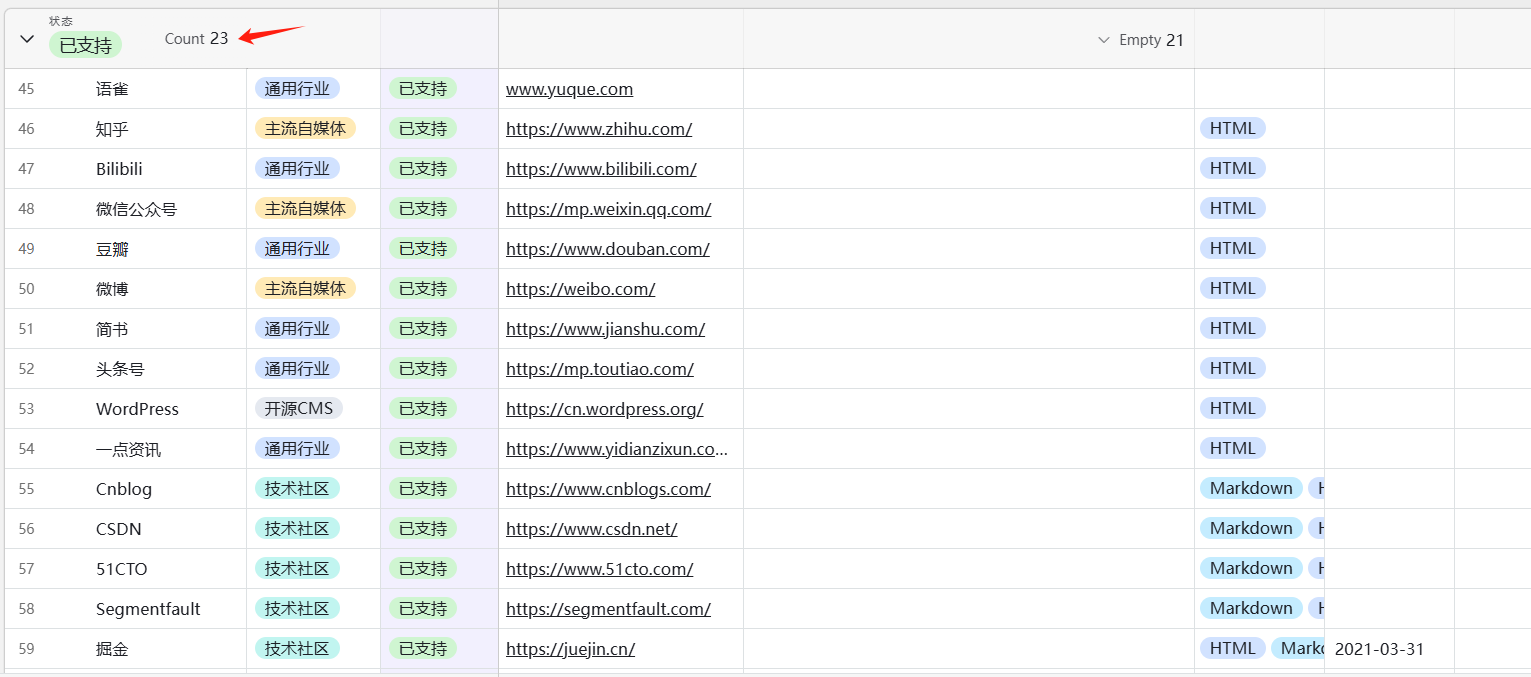The image size is (1531, 677).
Task: Select row number 52
Action: click(x=26, y=369)
